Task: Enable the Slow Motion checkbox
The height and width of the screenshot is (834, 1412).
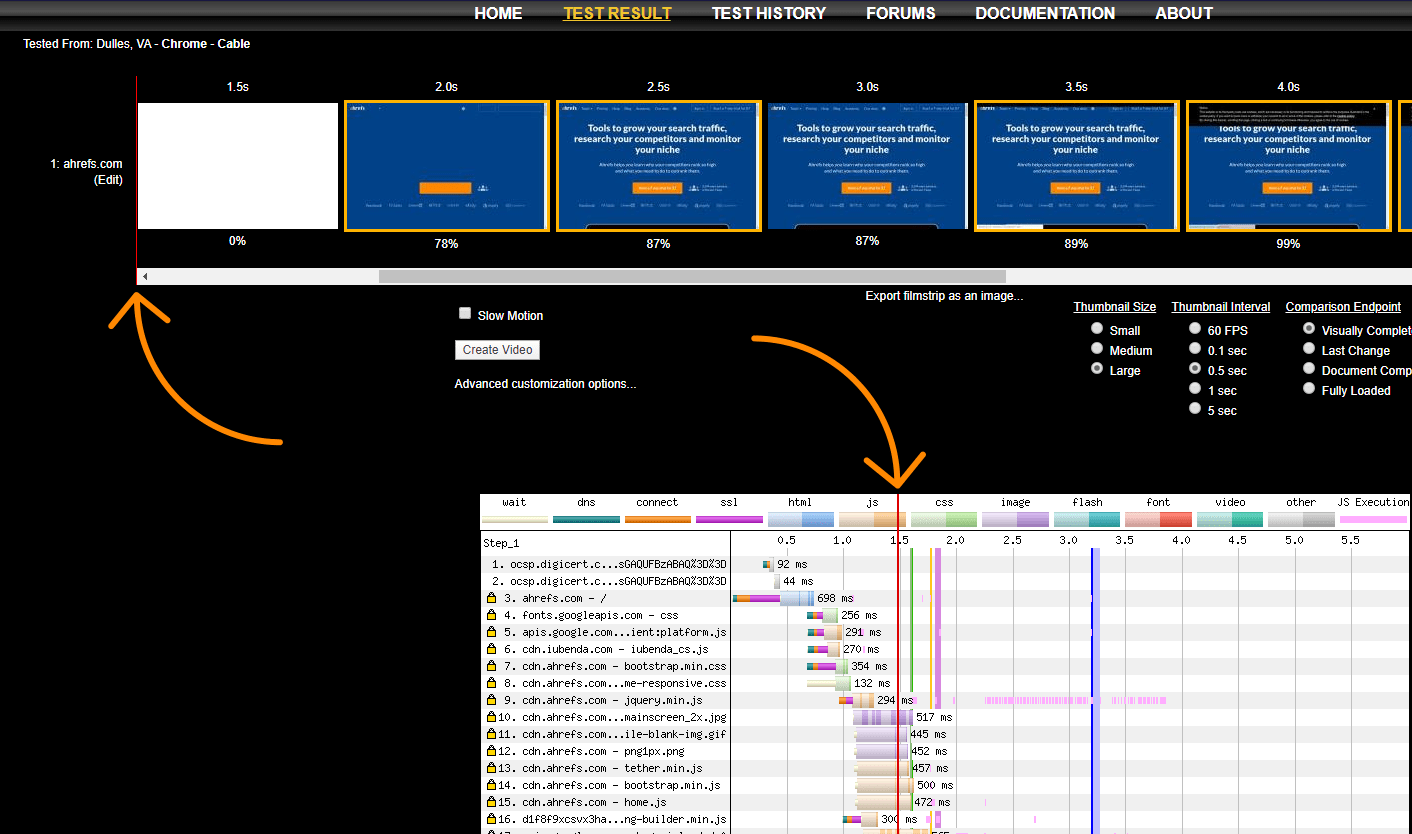Action: pyautogui.click(x=465, y=314)
